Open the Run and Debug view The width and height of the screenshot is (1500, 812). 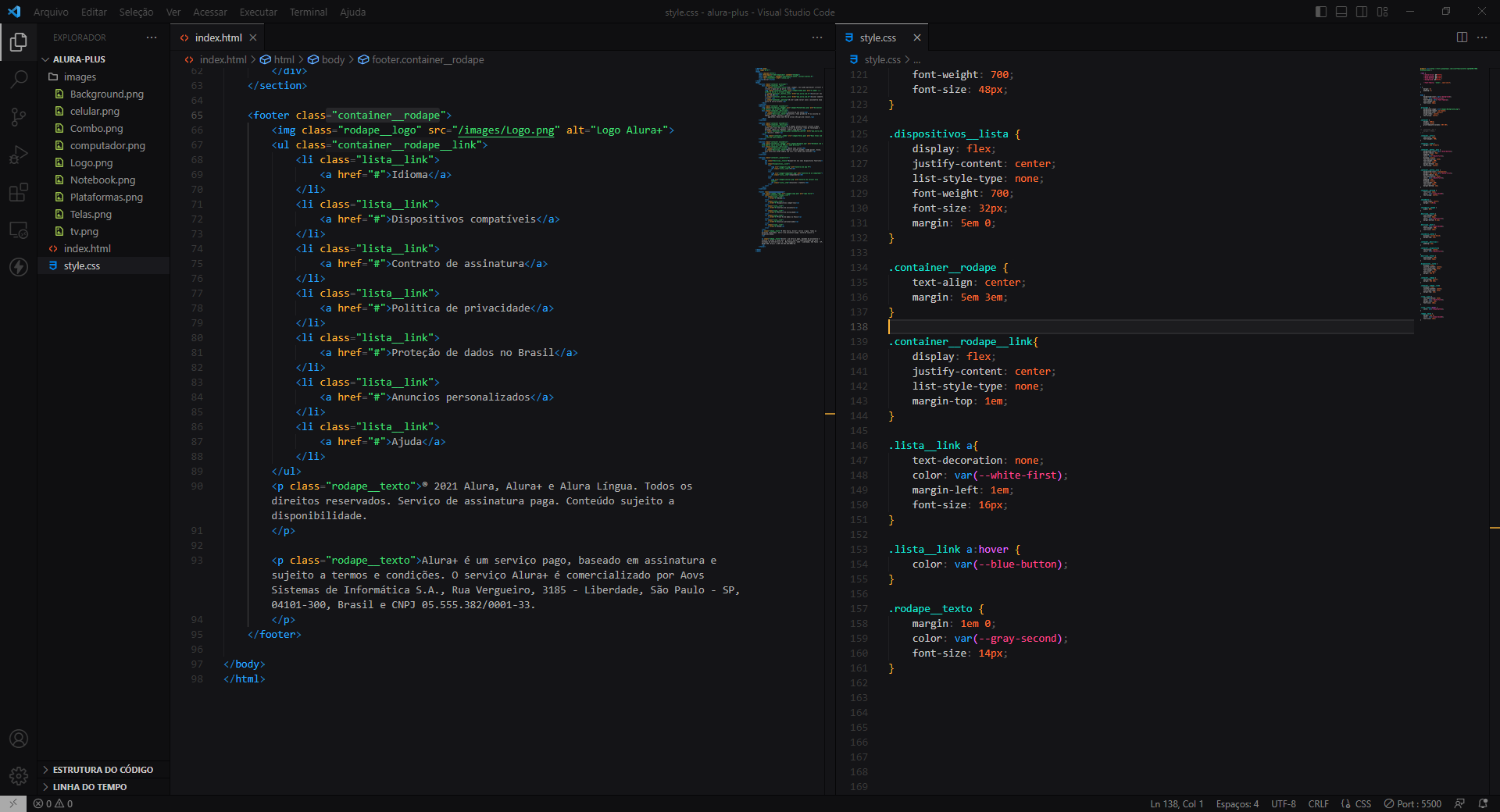[x=19, y=155]
